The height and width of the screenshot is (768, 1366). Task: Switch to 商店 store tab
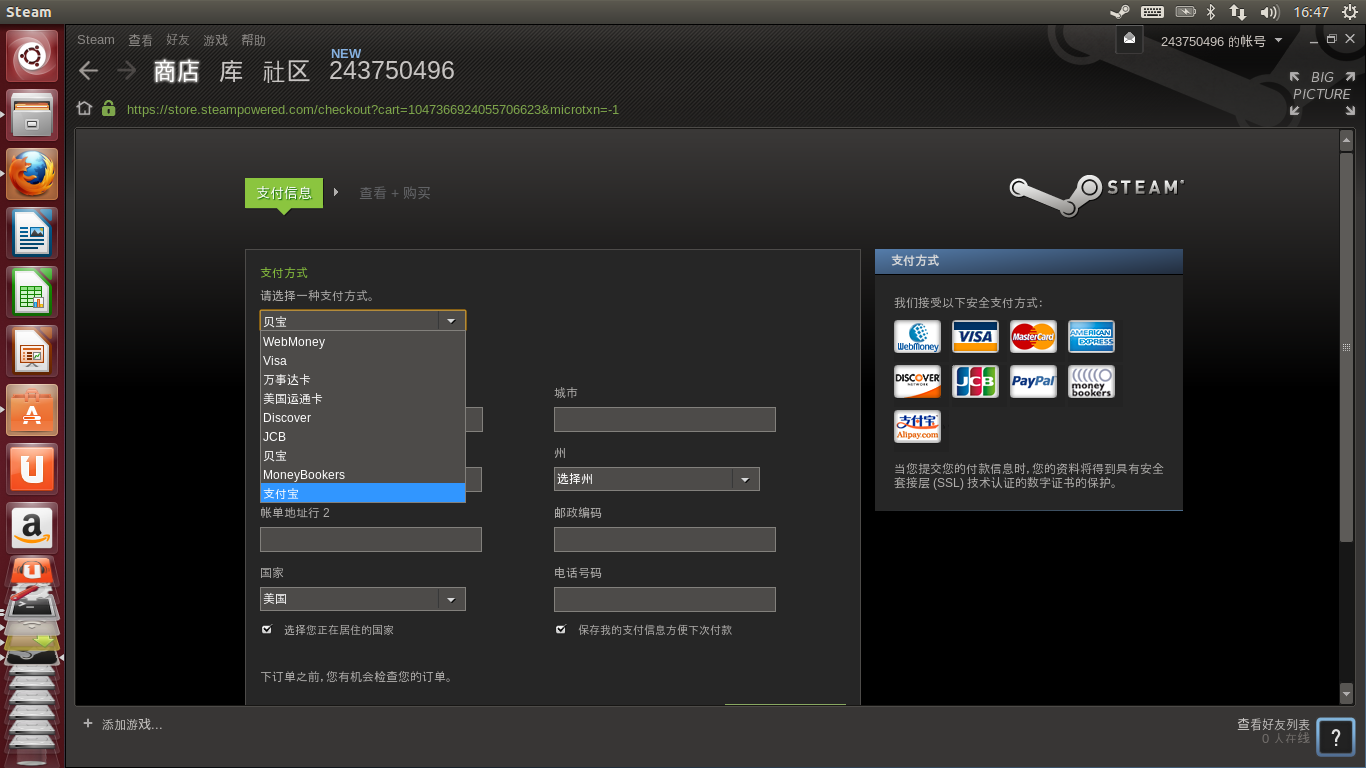[177, 71]
